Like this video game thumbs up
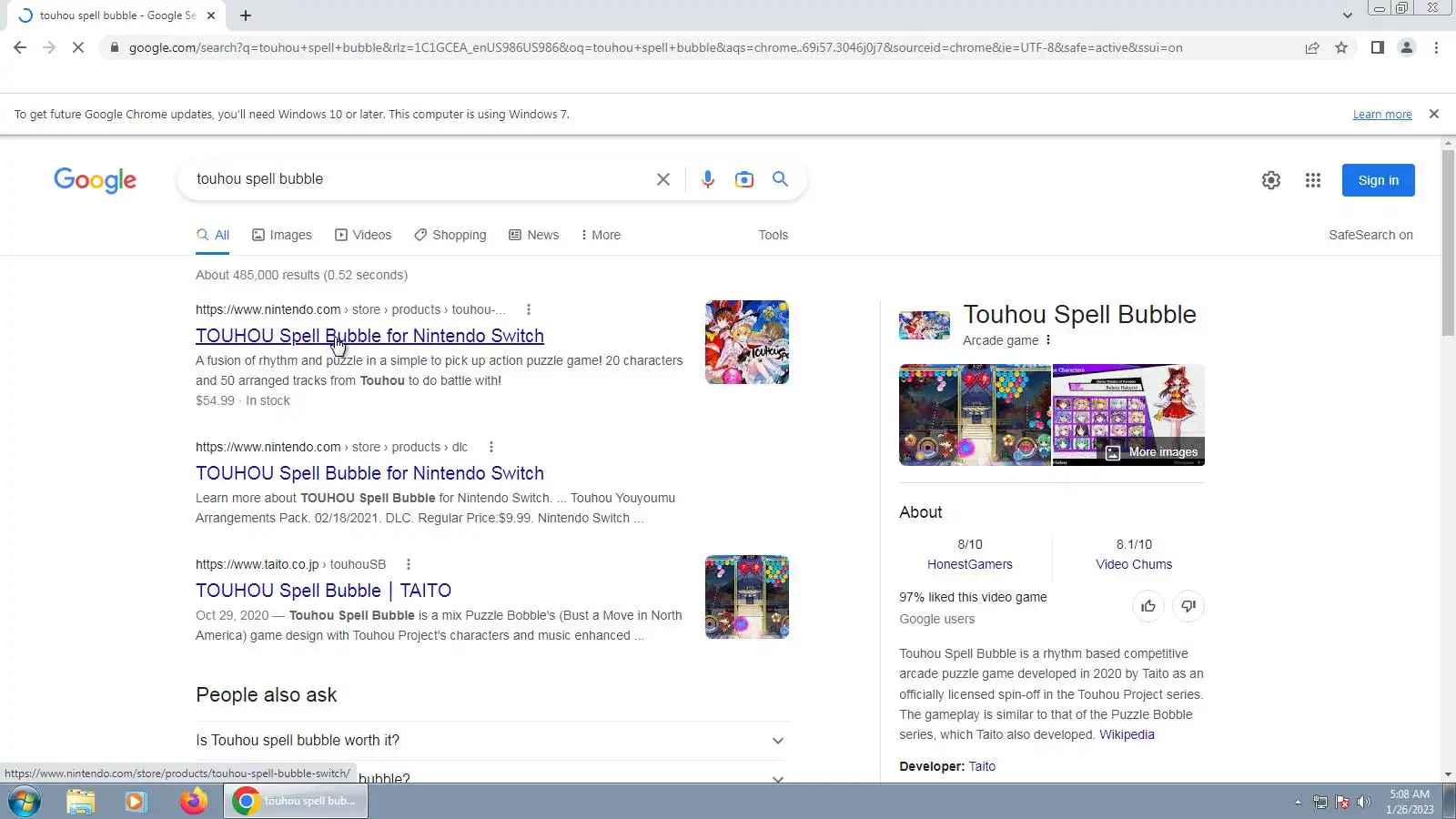The image size is (1456, 819). coord(1148,606)
